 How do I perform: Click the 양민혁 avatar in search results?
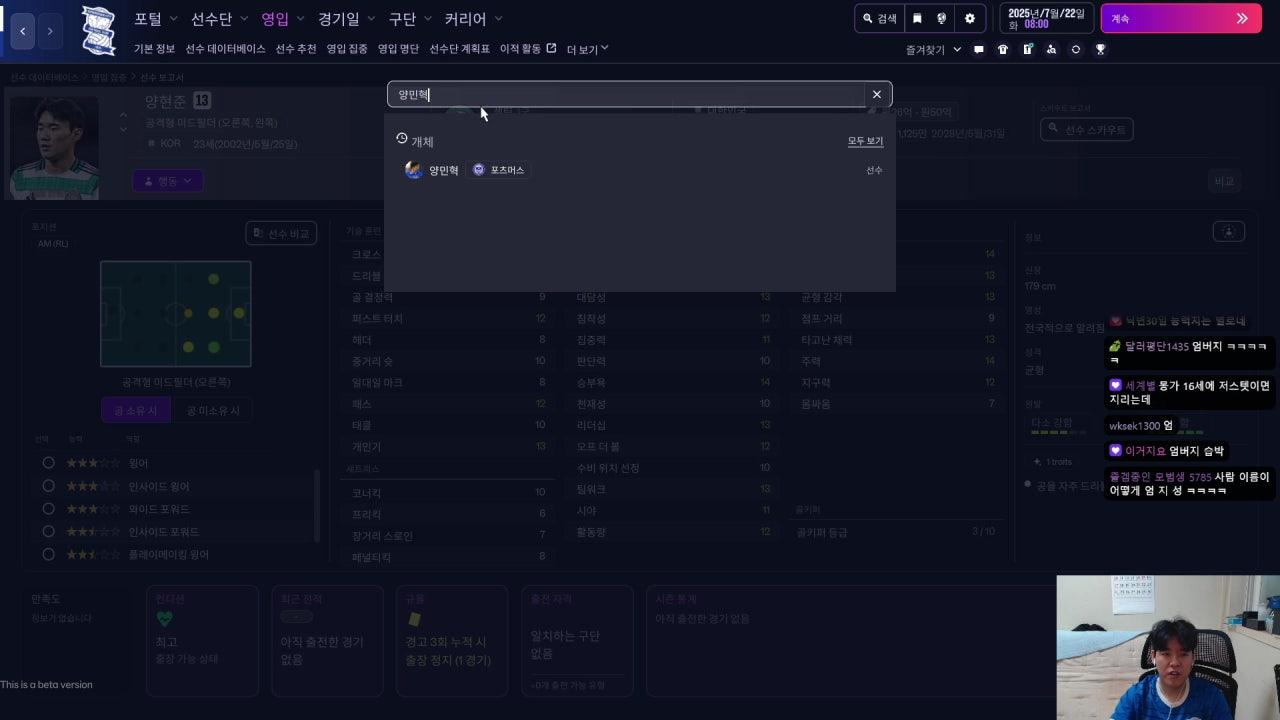point(414,170)
